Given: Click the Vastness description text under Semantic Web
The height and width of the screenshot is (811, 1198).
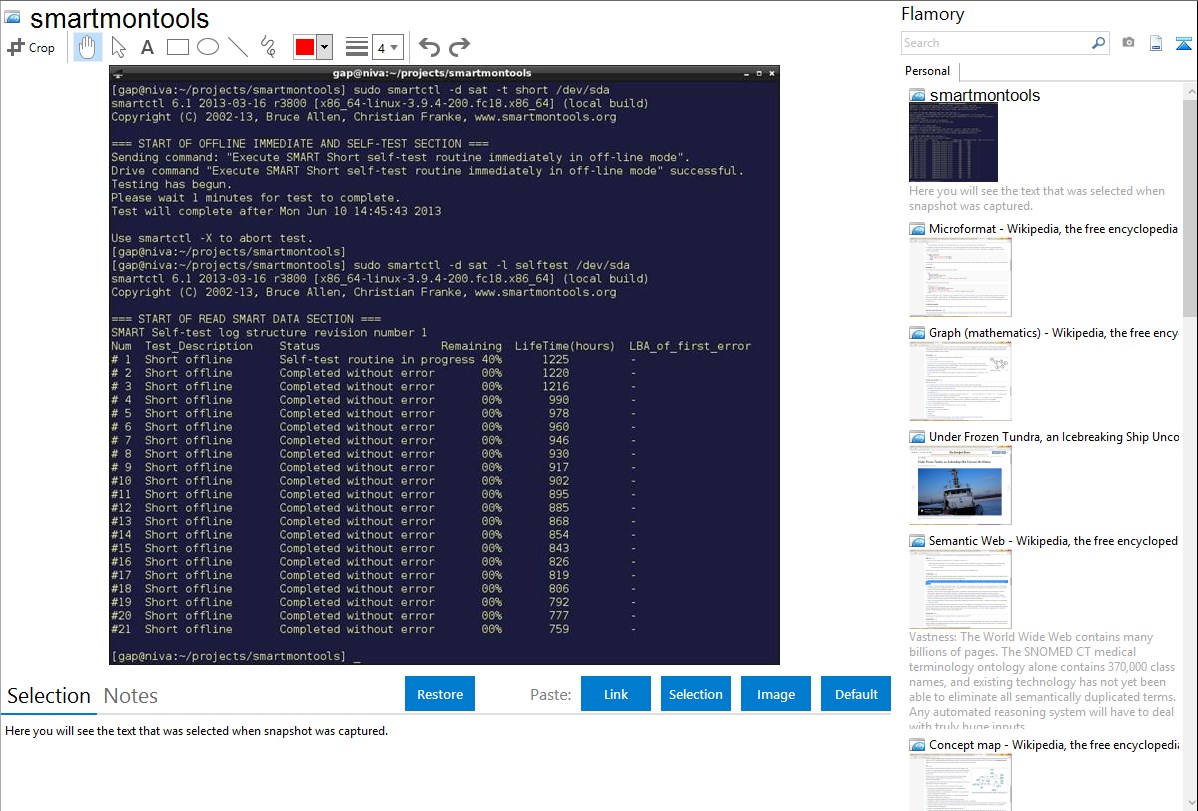Looking at the screenshot, I should [x=1043, y=681].
